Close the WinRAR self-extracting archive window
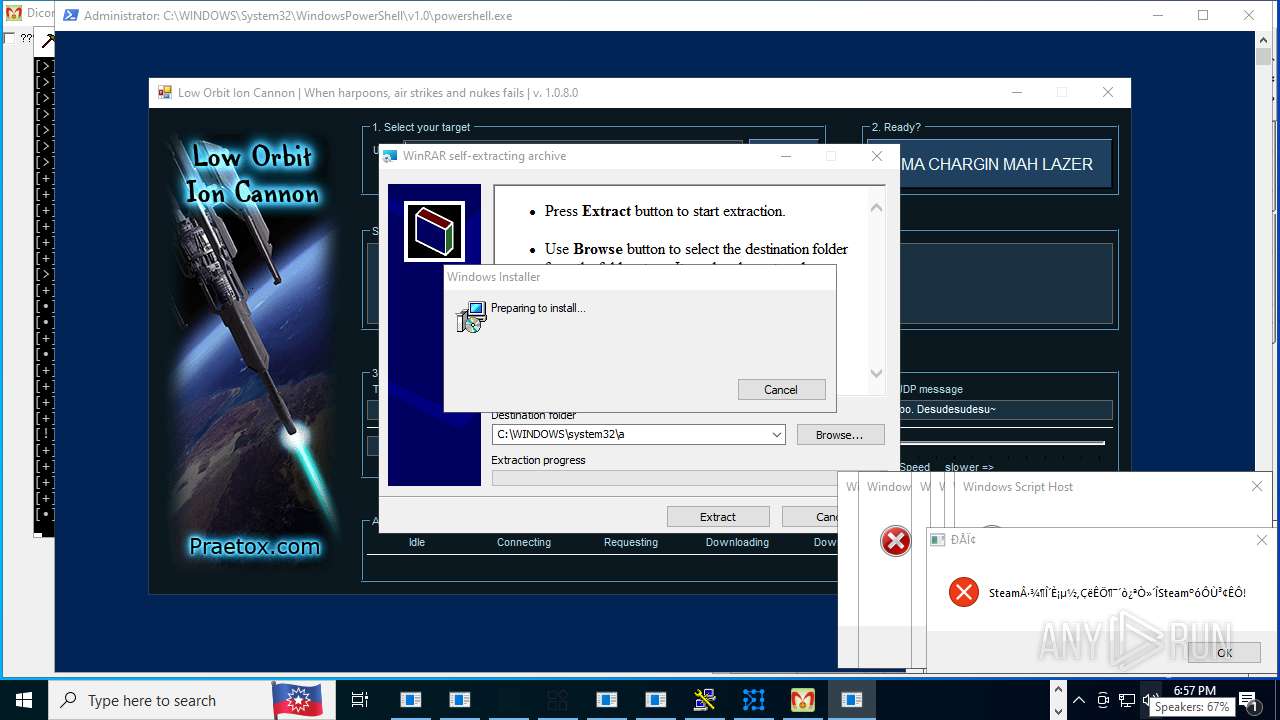The height and width of the screenshot is (720, 1280). (877, 156)
